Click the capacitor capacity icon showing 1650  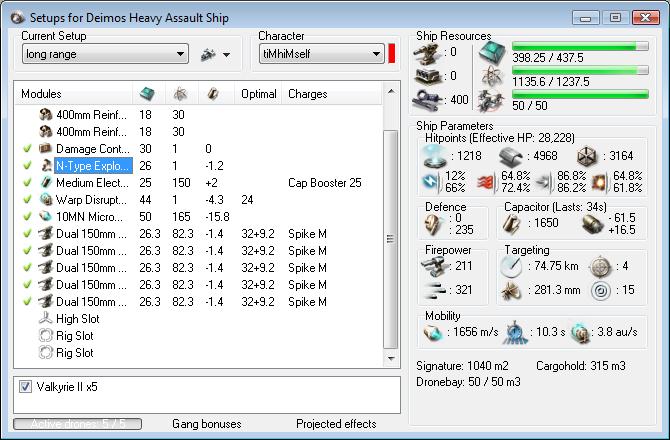[x=511, y=224]
